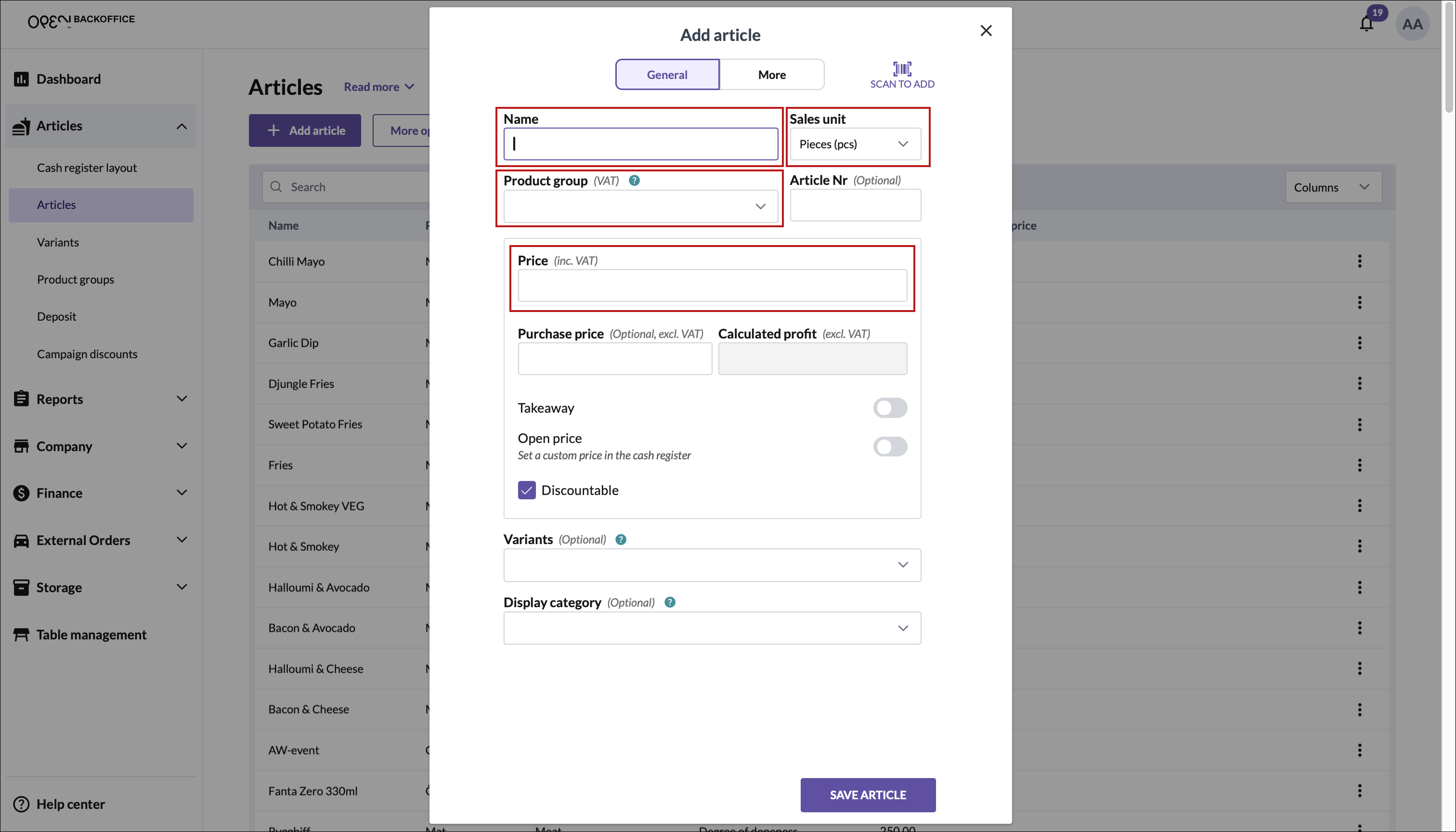Open the AA user avatar menu

pyautogui.click(x=1412, y=24)
